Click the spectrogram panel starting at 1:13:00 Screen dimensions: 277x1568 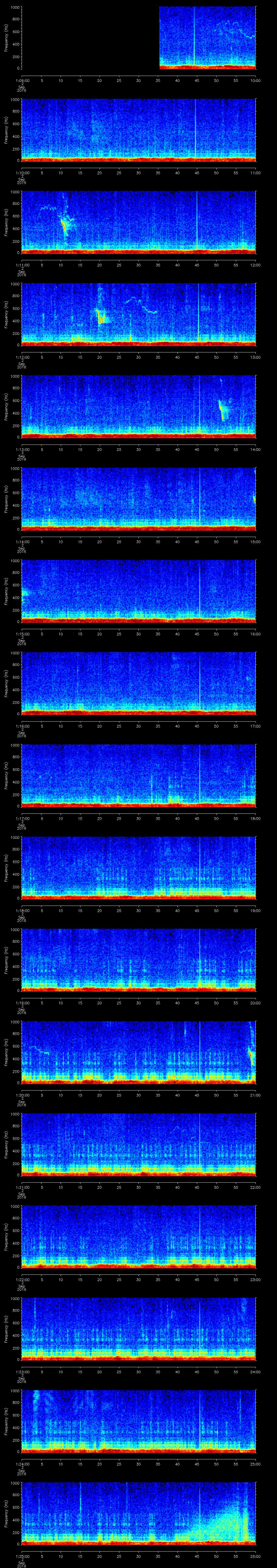pos(139,407)
